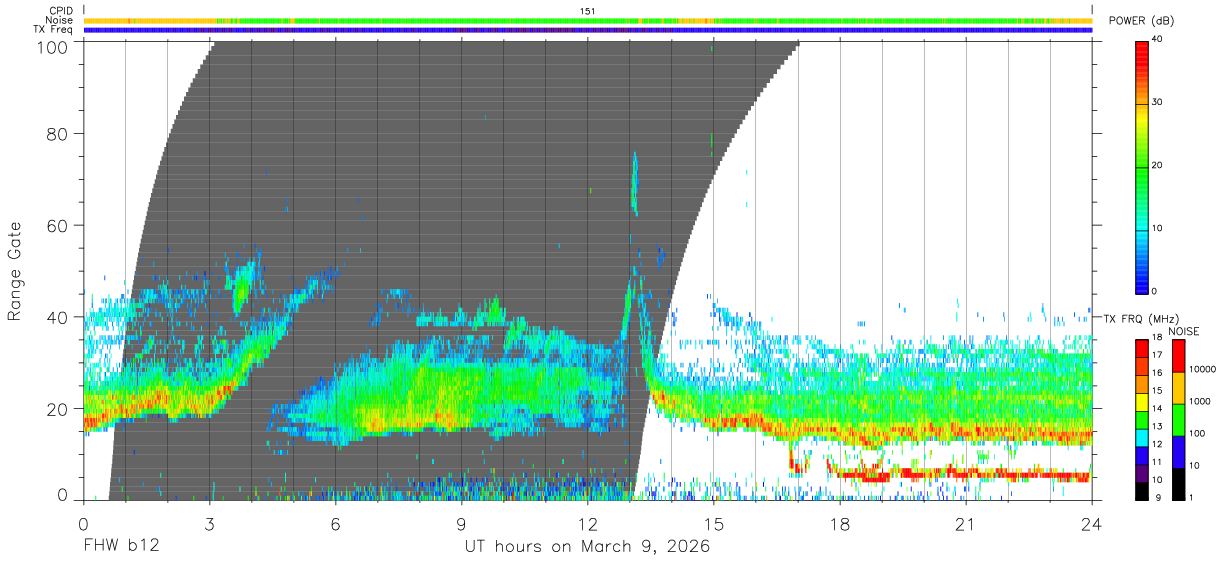Click the x-axis tick label "3"
Viewport: 1228px width, 567px height.
click(210, 524)
